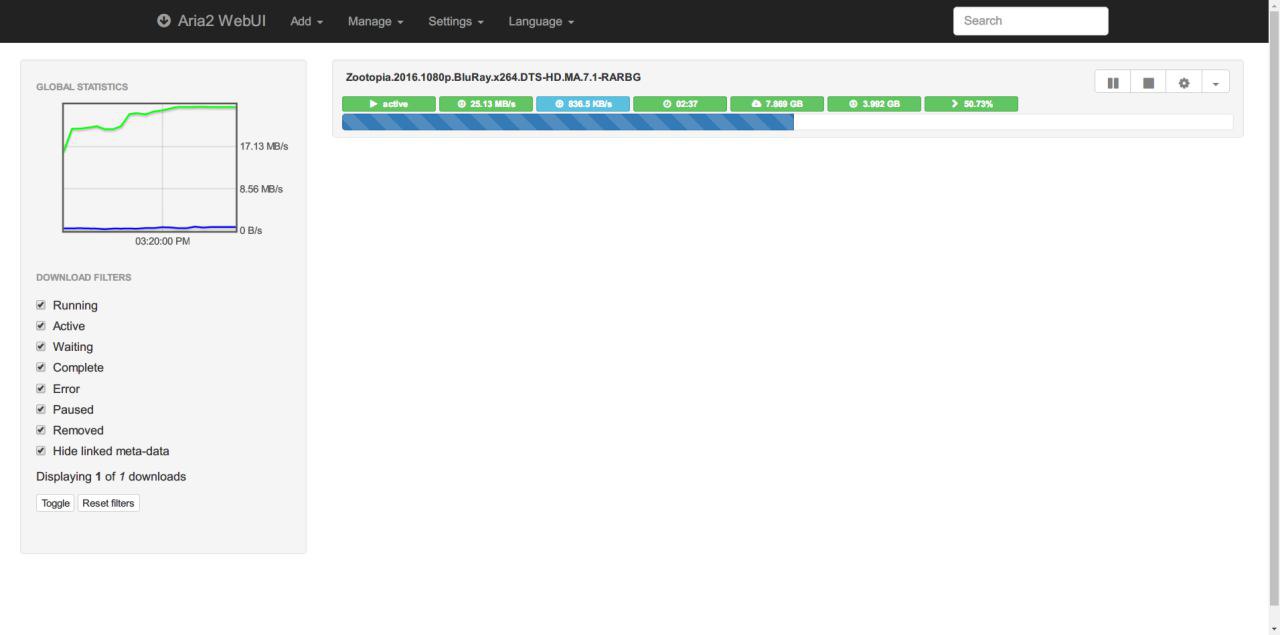
Task: Click the Displaying 1 of 1 downloads text
Action: 111,477
